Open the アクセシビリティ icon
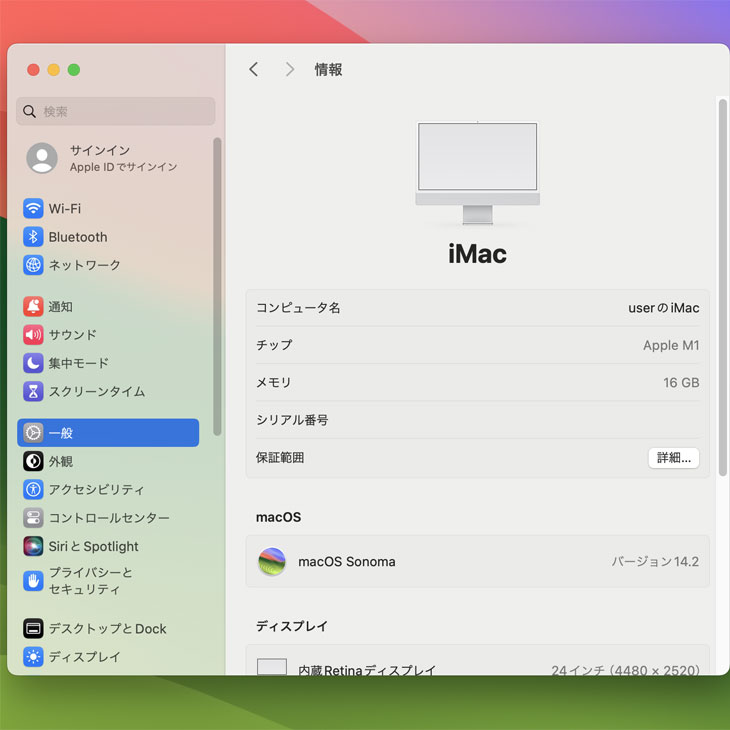The height and width of the screenshot is (730, 730). point(33,489)
